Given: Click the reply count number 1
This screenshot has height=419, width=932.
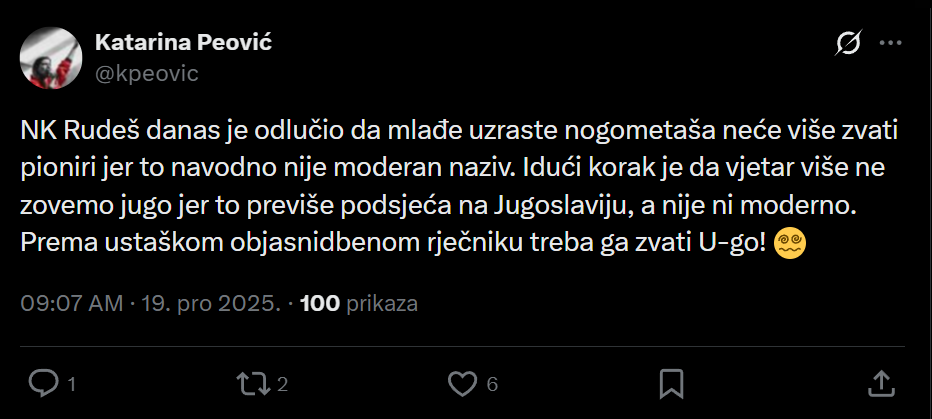Looking at the screenshot, I should coord(71,384).
